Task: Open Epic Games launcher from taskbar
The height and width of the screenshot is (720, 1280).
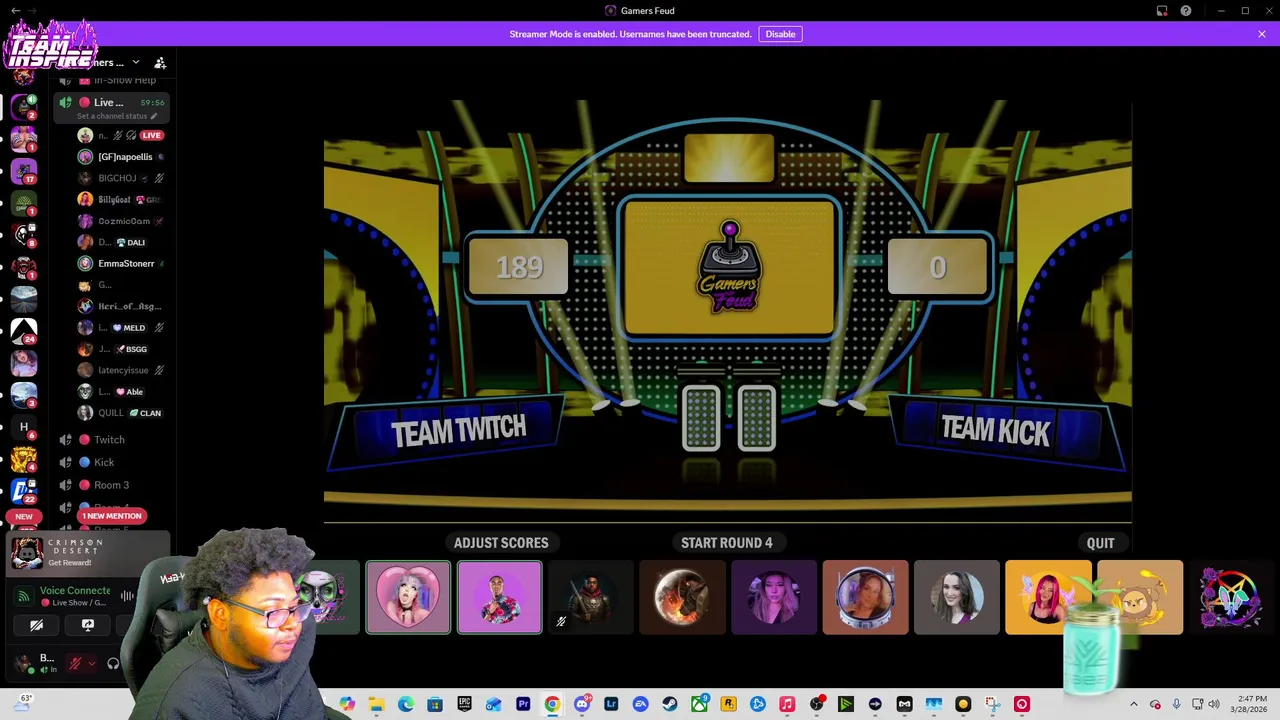Action: 464,704
